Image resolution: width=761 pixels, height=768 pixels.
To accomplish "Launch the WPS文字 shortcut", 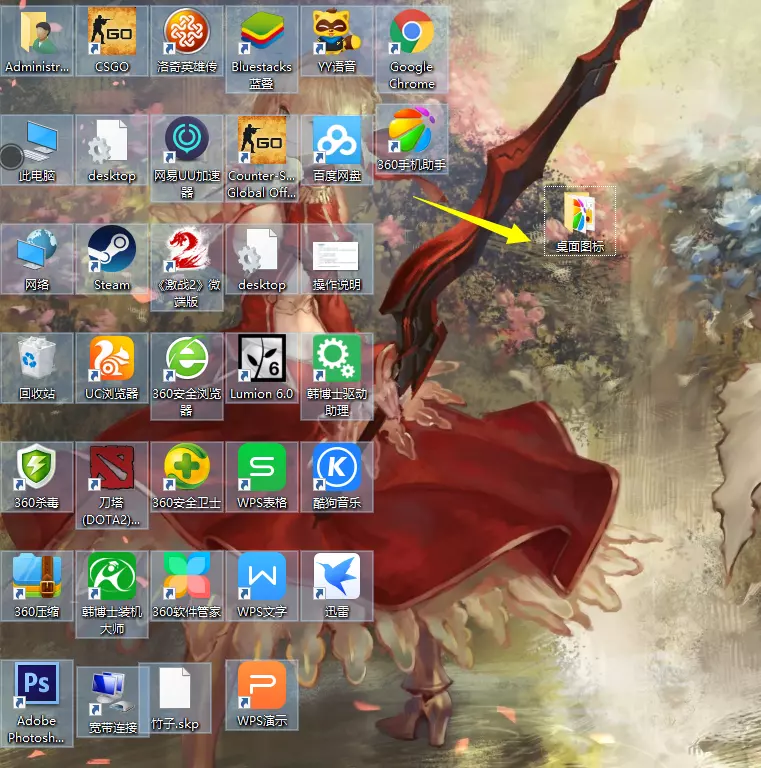I will (x=262, y=586).
